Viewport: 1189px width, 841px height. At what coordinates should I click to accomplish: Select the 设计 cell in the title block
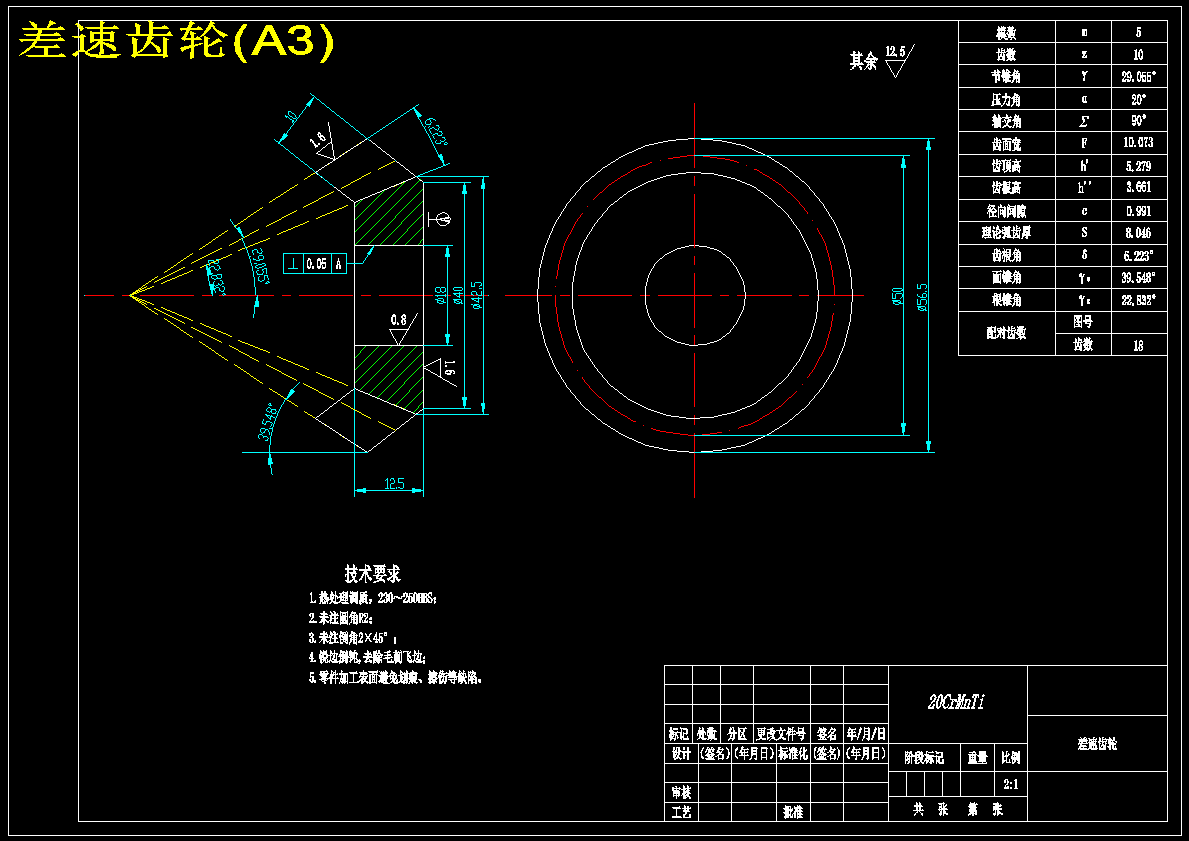coord(681,753)
